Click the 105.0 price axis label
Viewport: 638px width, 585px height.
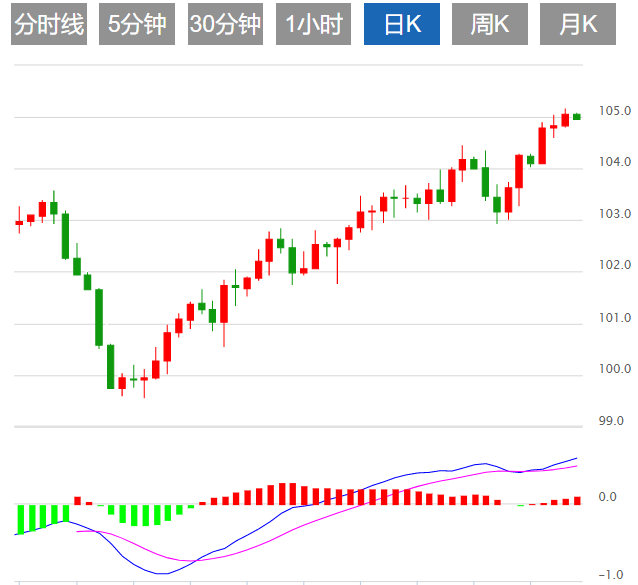point(615,111)
